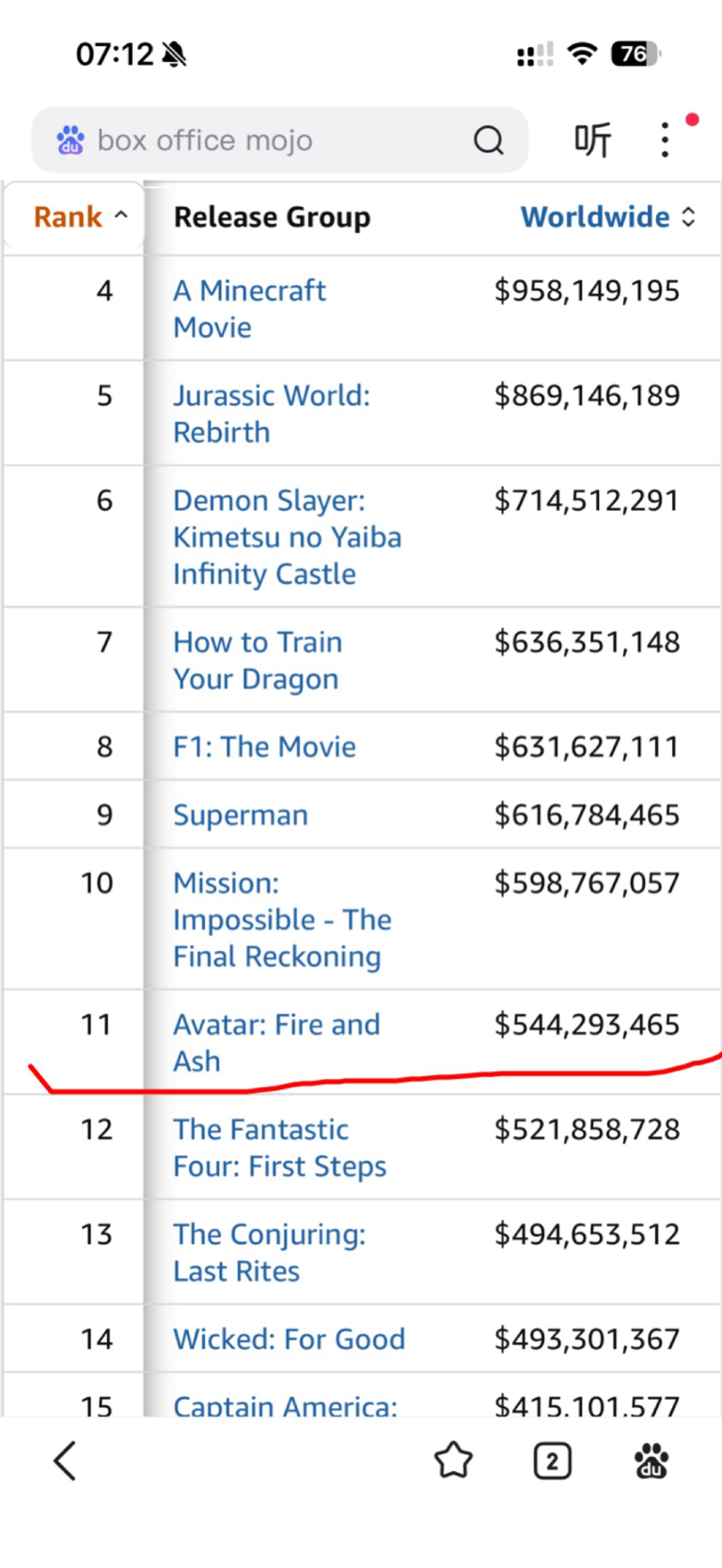Viewport: 722px width, 1568px height.
Task: Open the F1: The Movie link
Action: tap(264, 747)
